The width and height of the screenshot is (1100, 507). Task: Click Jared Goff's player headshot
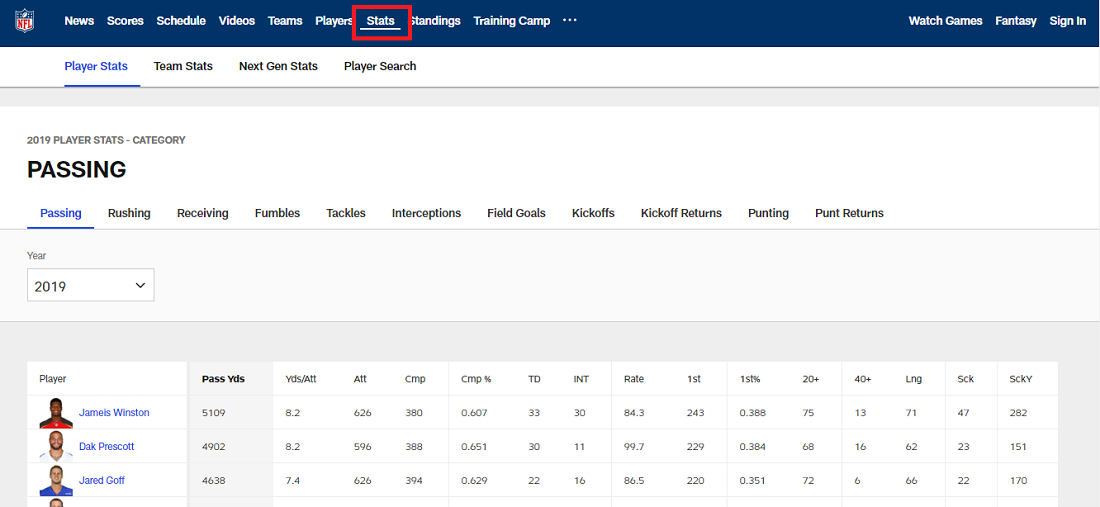[x=56, y=481]
